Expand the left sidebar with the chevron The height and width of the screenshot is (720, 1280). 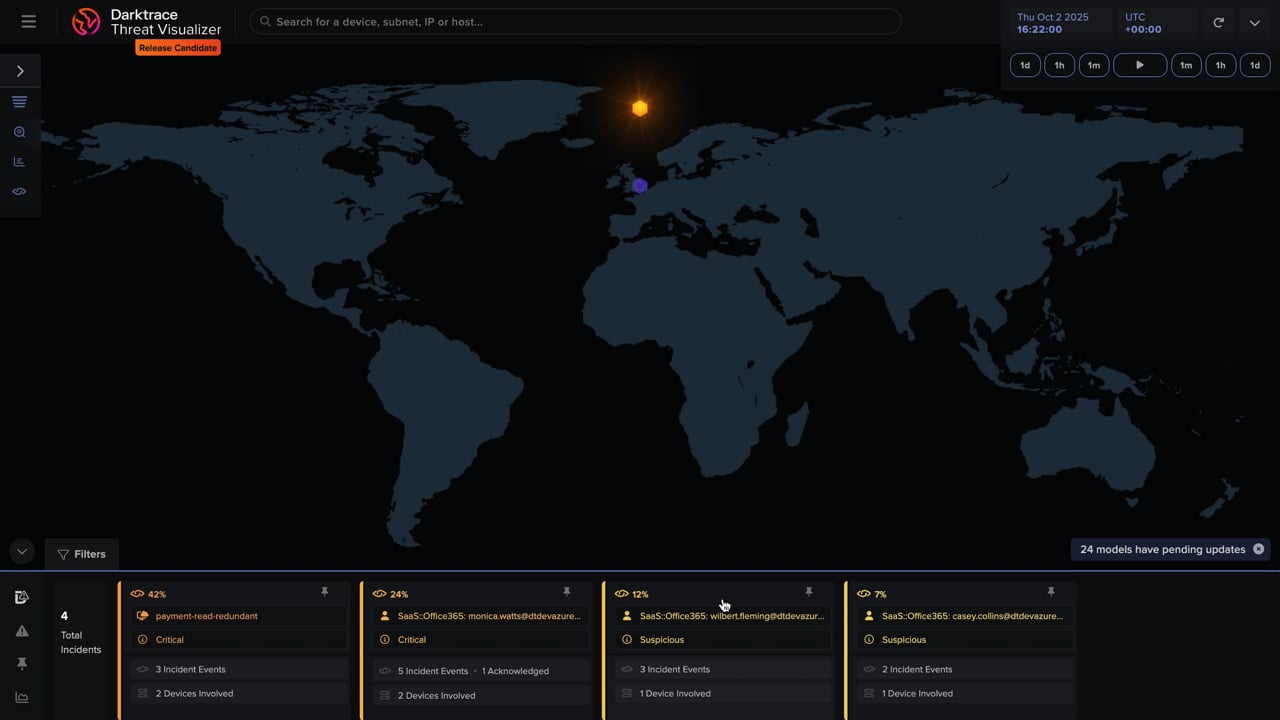pos(20,71)
